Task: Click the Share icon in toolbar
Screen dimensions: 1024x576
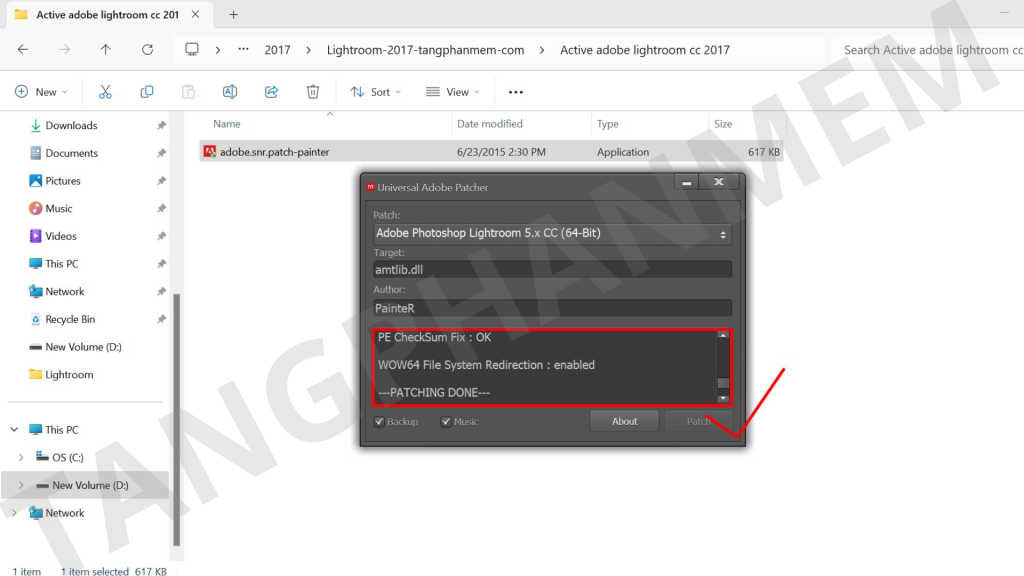Action: (x=271, y=92)
